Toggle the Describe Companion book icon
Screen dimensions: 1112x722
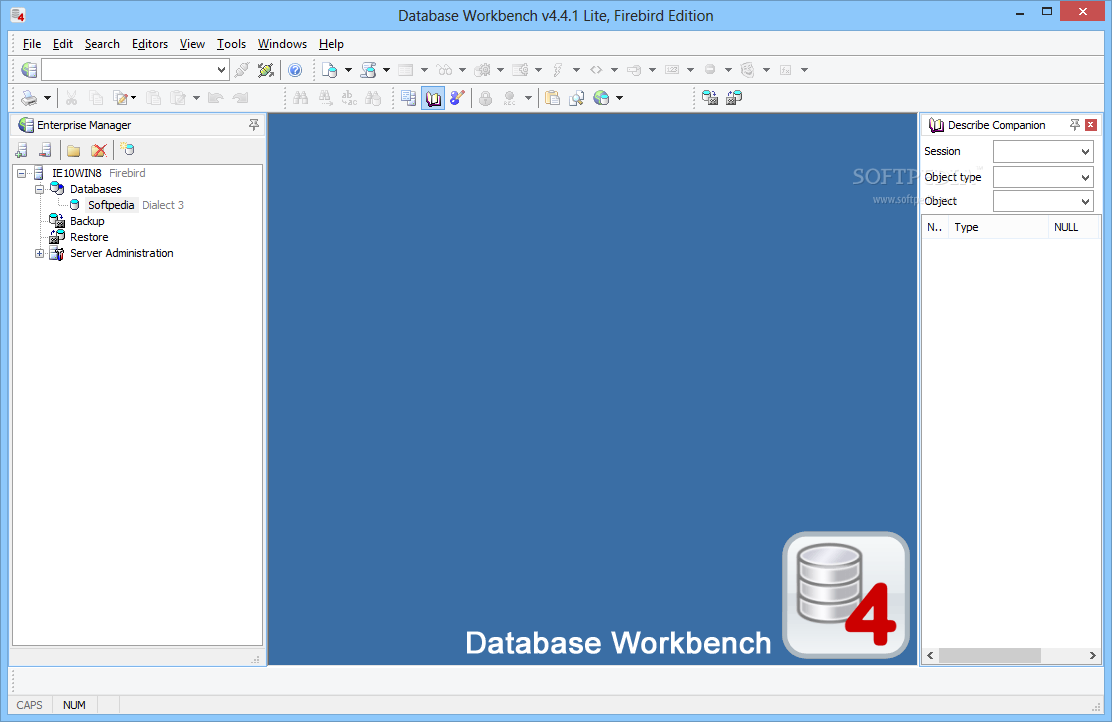click(x=433, y=98)
